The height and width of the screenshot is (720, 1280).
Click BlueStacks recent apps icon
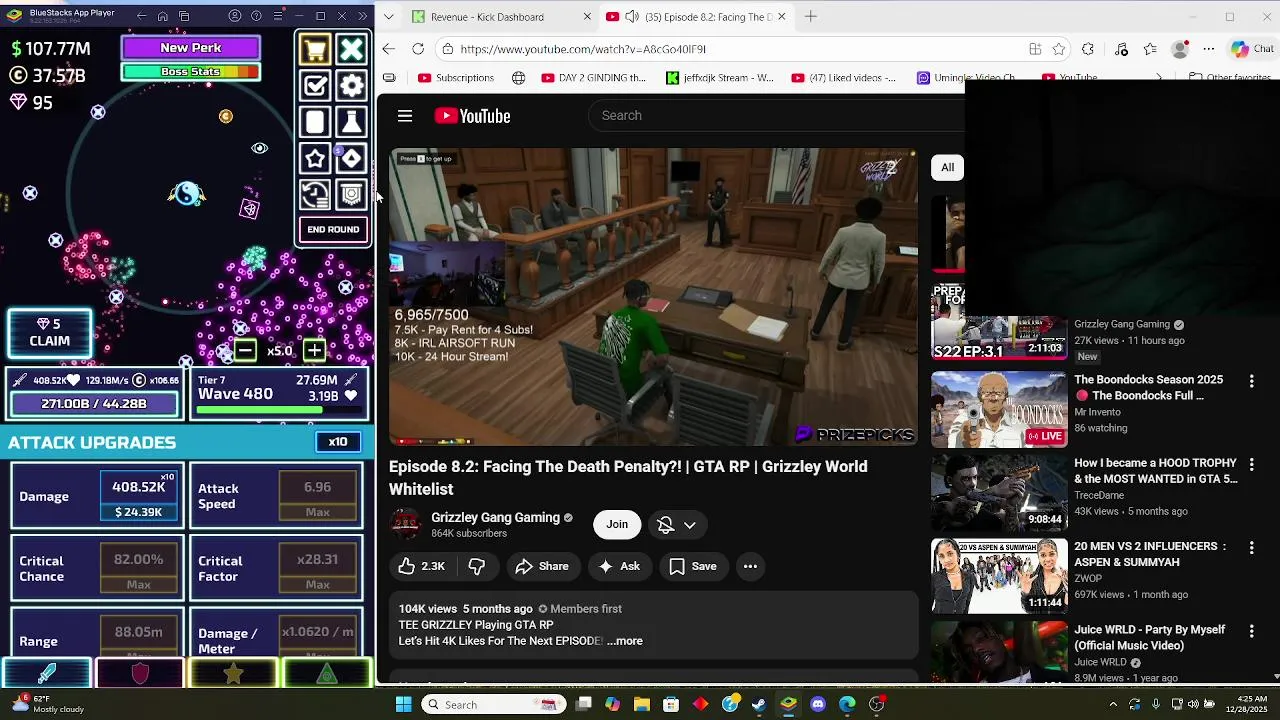[x=184, y=16]
